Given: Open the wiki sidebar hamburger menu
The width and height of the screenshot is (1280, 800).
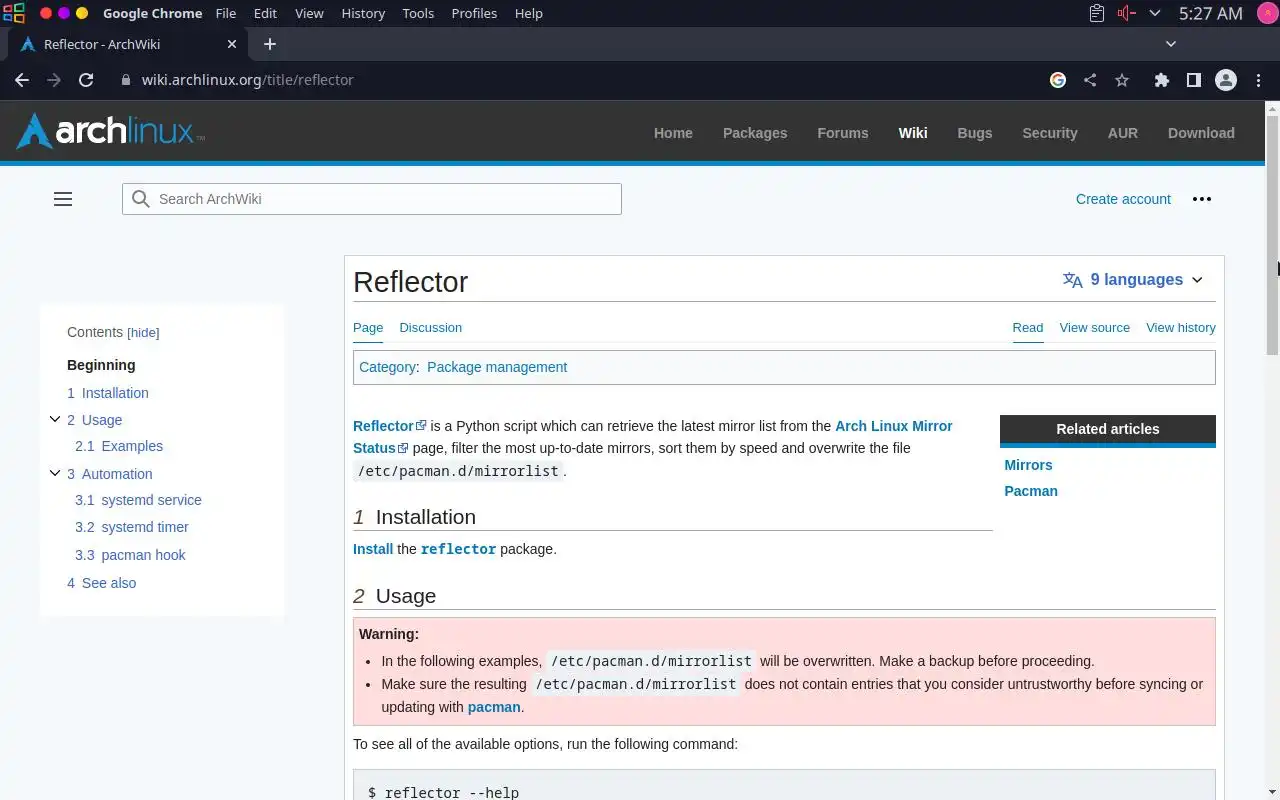Looking at the screenshot, I should click(x=63, y=199).
